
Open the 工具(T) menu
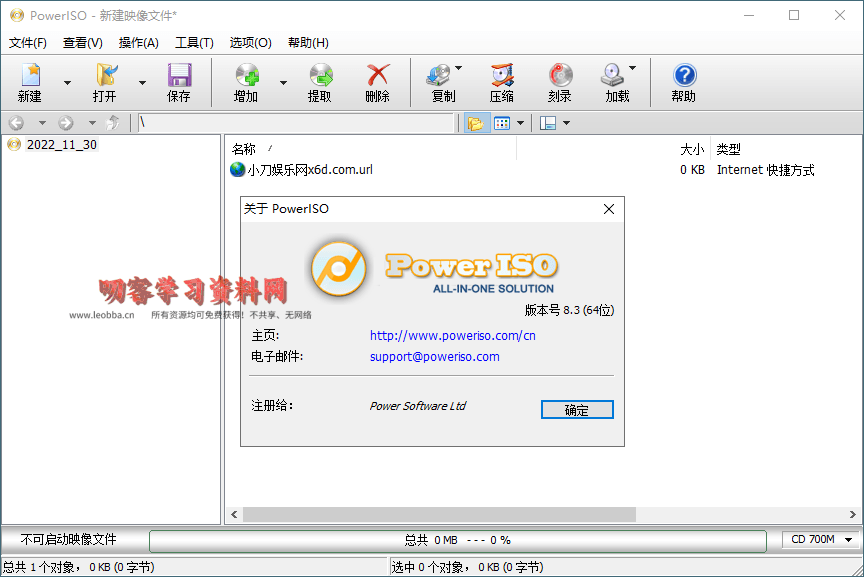point(194,43)
